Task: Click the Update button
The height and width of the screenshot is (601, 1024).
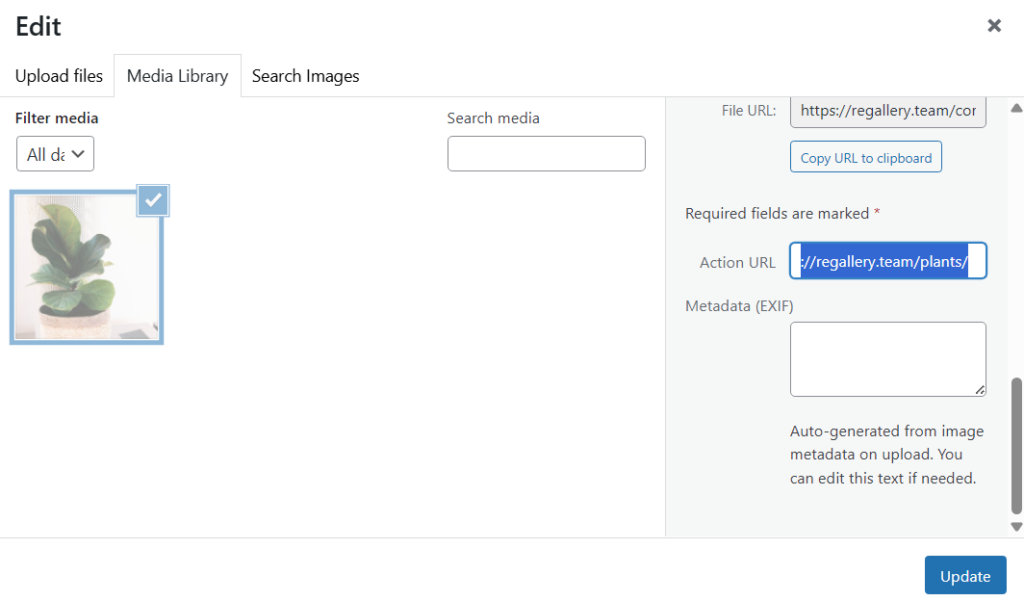Action: 965,576
